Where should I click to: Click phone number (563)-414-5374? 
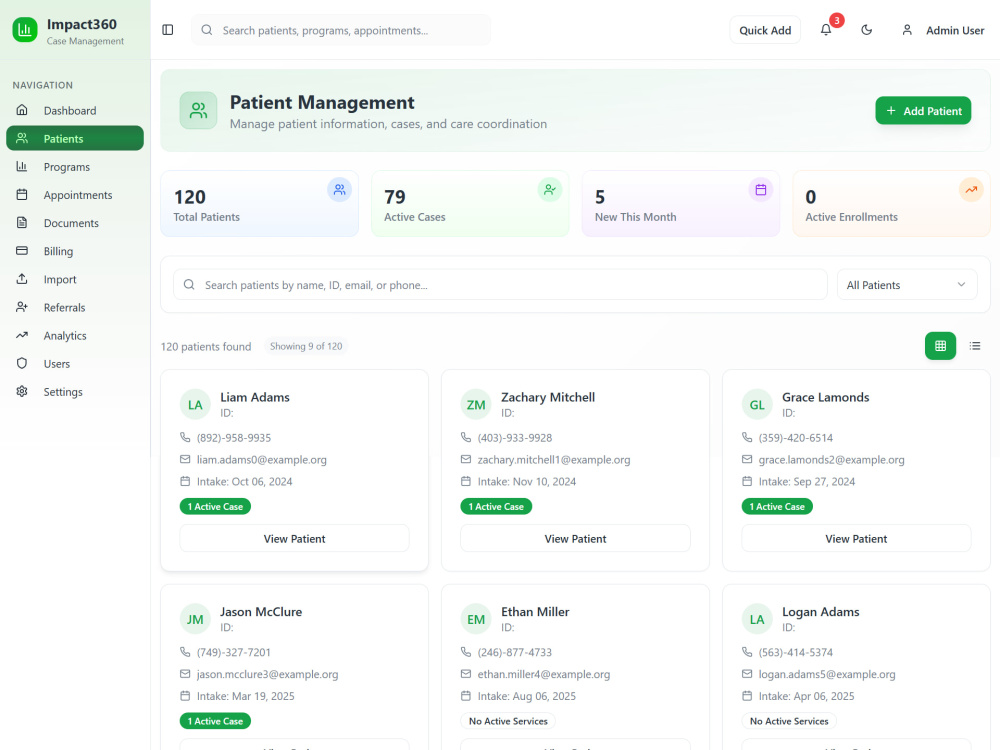pyautogui.click(x=795, y=652)
